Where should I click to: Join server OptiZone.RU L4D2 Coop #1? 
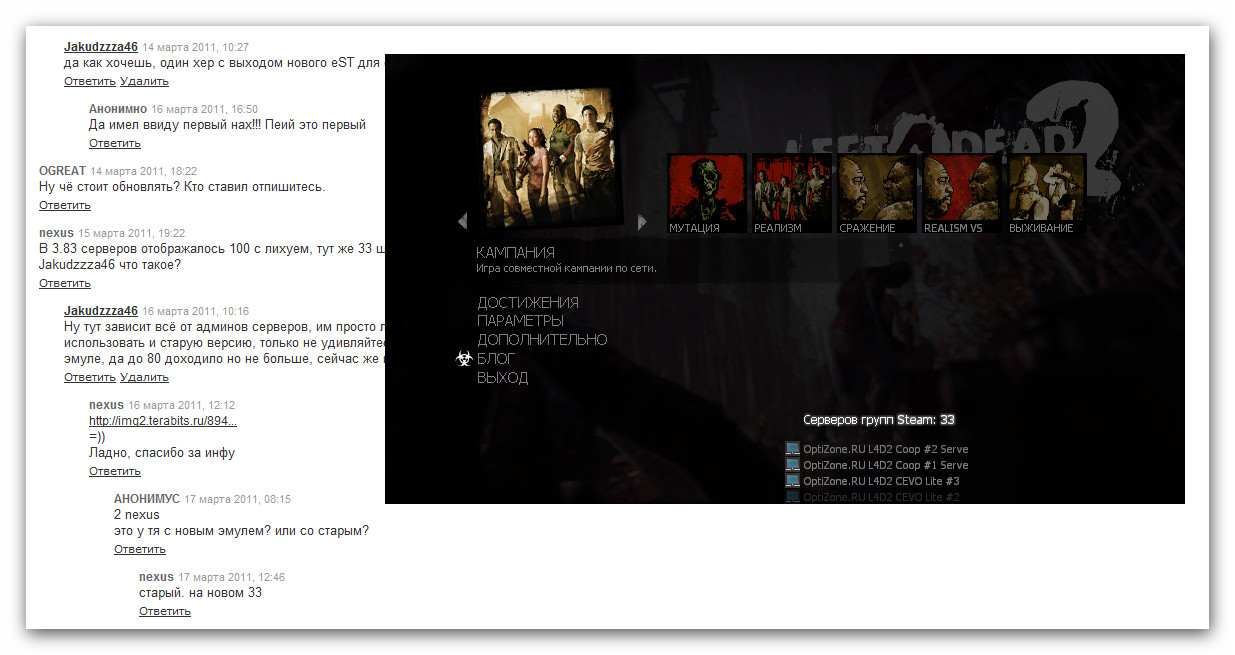(x=885, y=465)
